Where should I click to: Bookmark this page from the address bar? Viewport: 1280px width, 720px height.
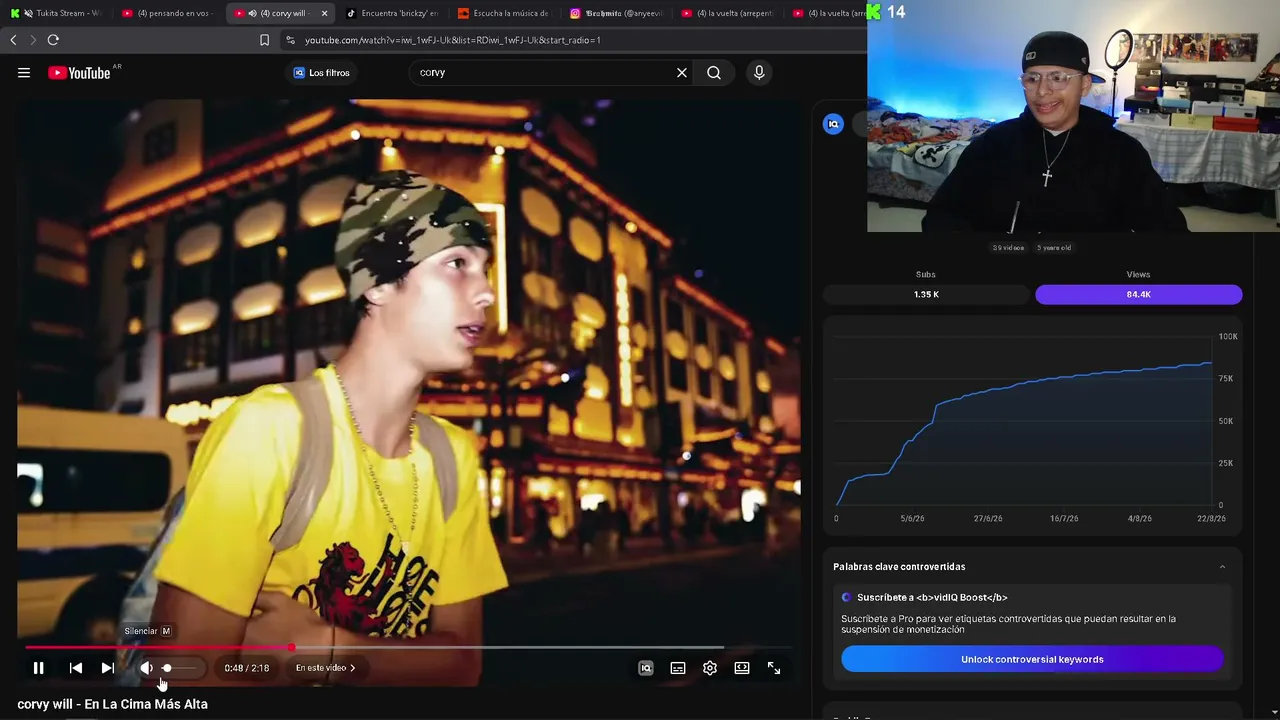[264, 40]
